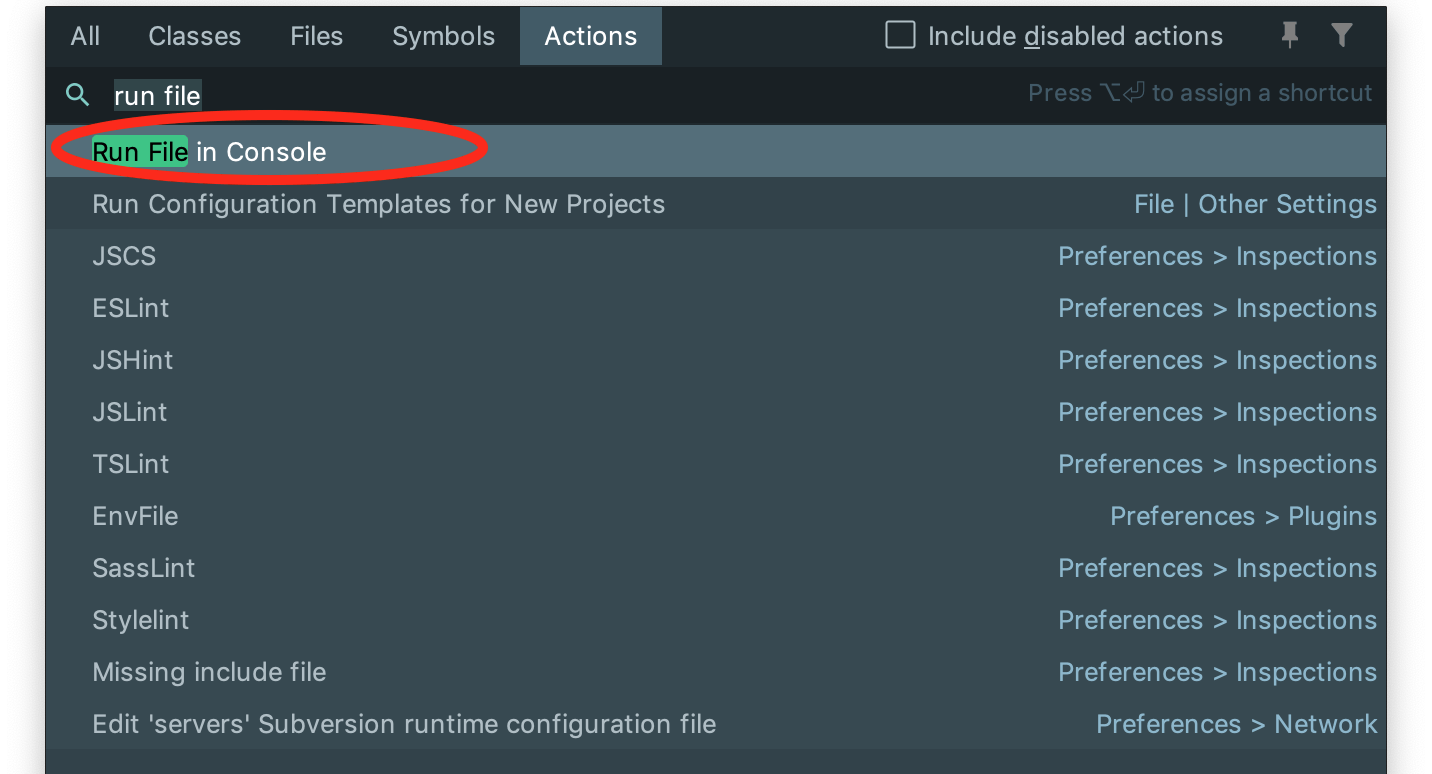The width and height of the screenshot is (1432, 774).
Task: Open the JSCS inspection result
Action: [x=716, y=256]
